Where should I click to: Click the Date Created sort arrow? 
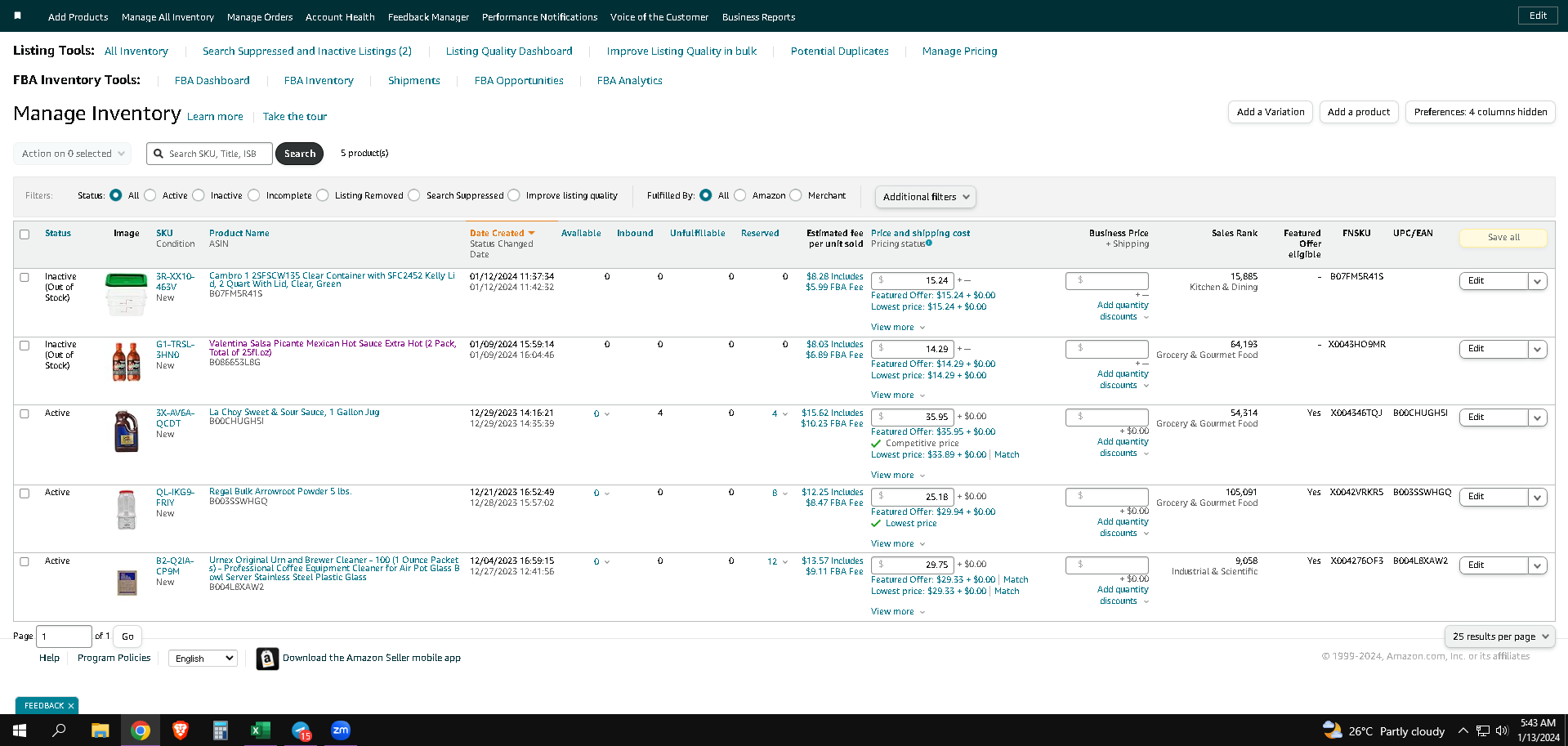coord(532,233)
